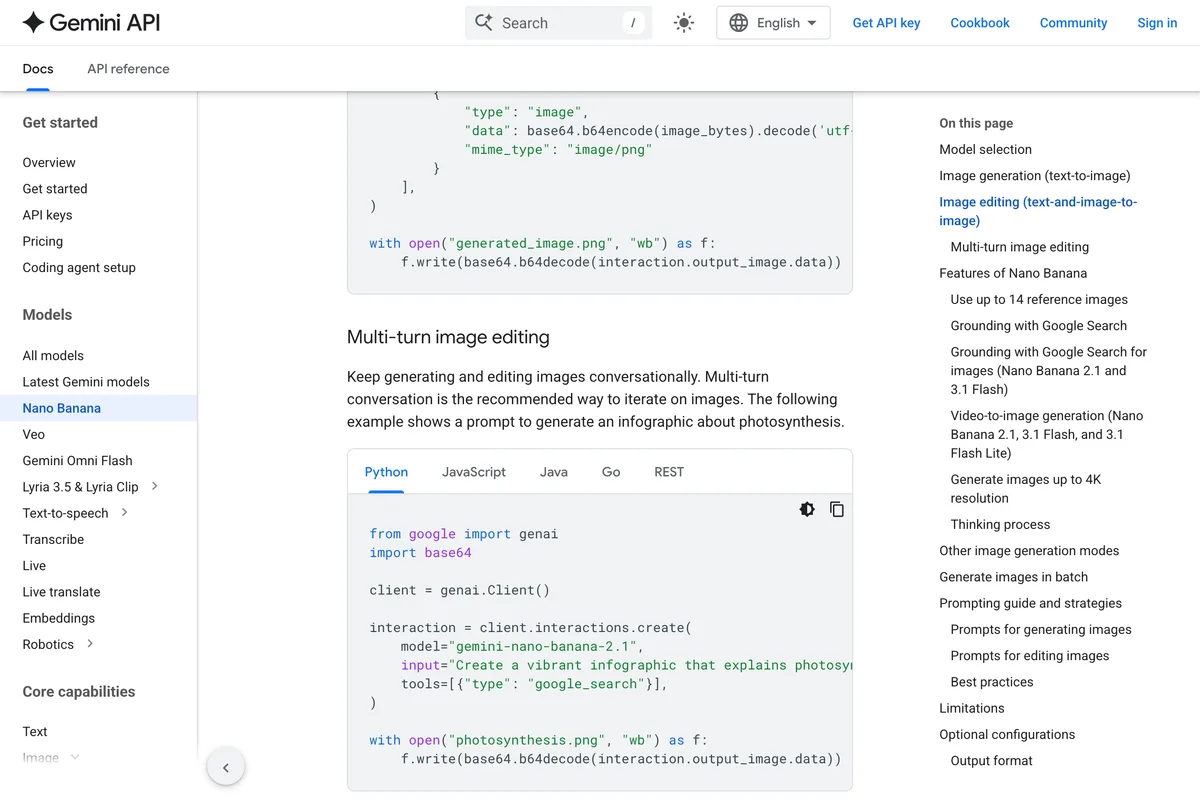
Task: Toggle the light/dark theme sun icon
Action: point(684,23)
